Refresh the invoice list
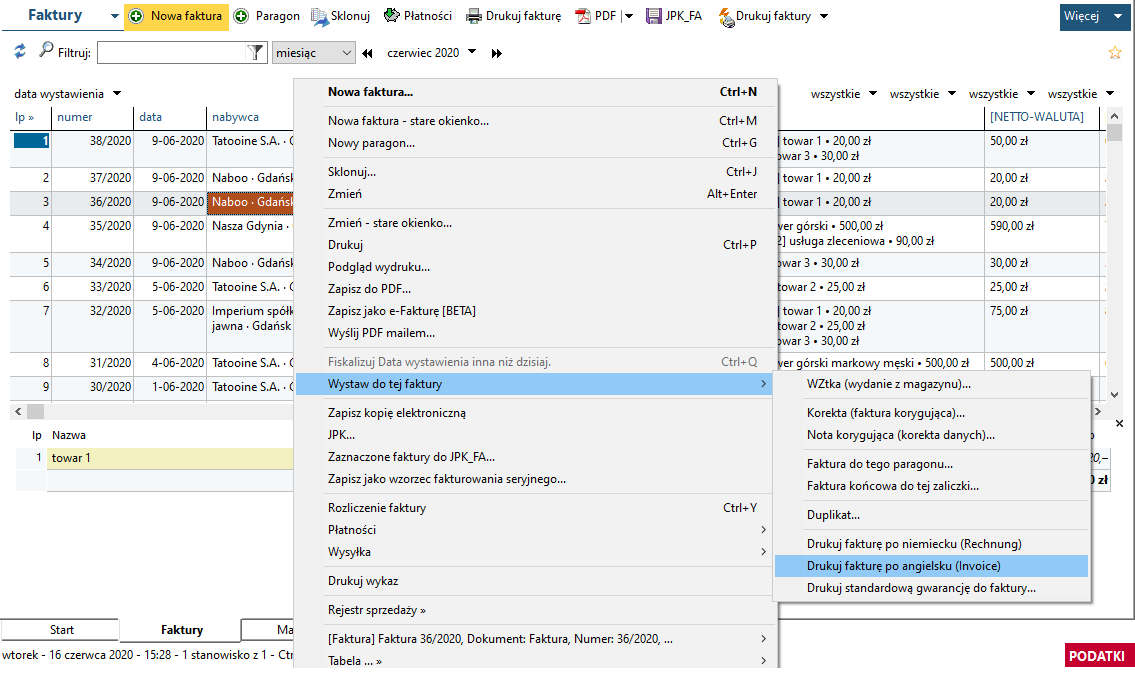The image size is (1135, 676). [x=20, y=51]
